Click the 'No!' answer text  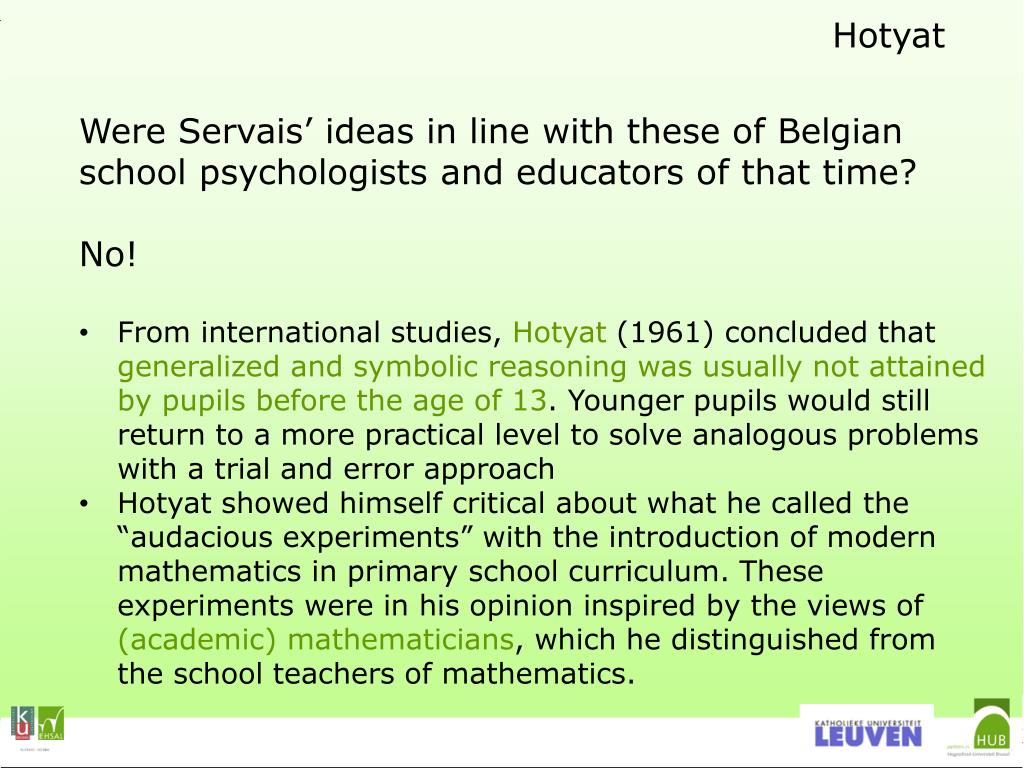108,254
